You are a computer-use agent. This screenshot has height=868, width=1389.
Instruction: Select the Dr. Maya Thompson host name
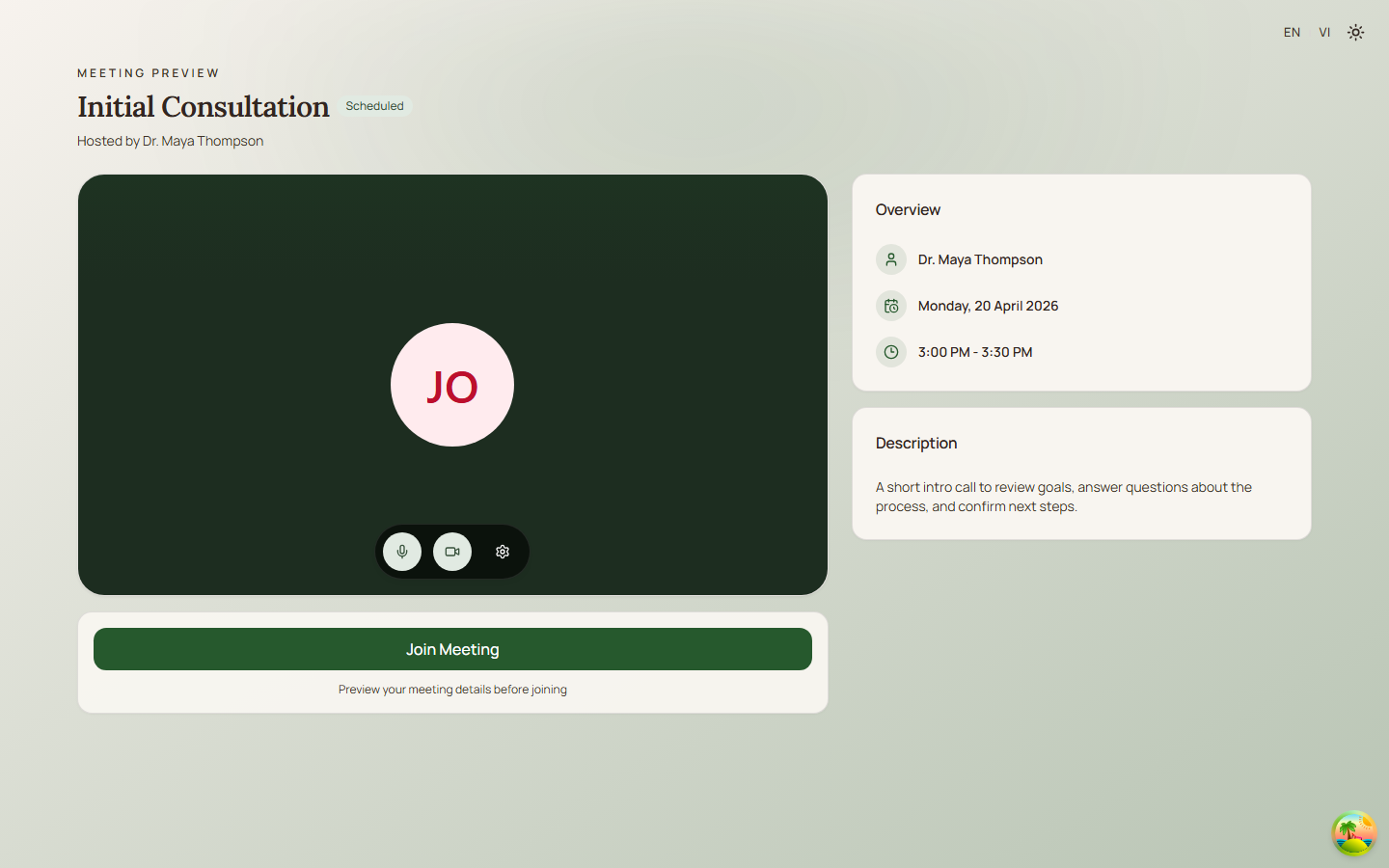(980, 259)
